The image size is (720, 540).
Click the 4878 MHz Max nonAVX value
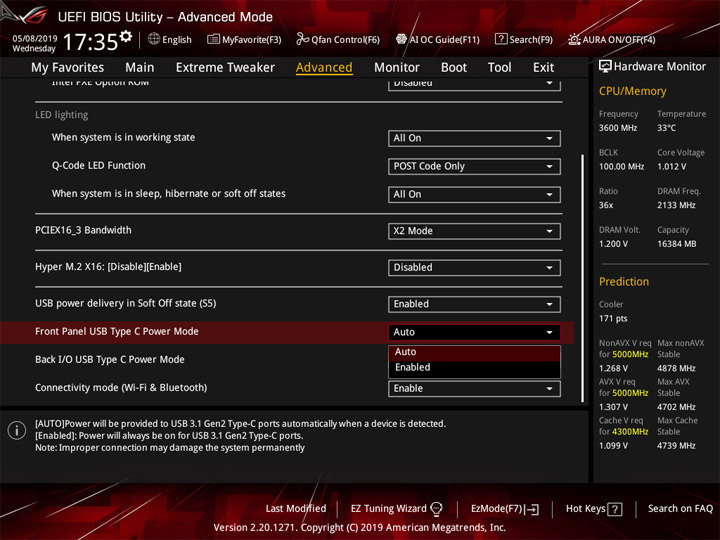(x=676, y=369)
